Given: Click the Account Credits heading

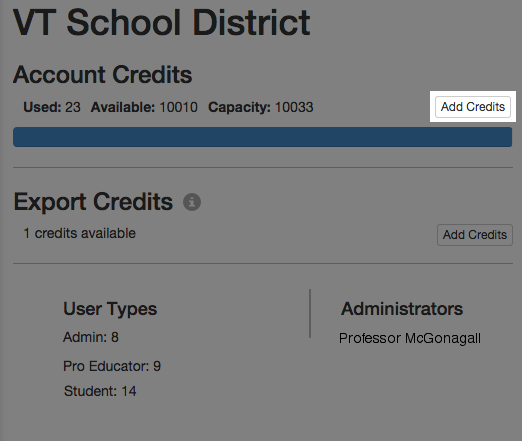Looking at the screenshot, I should pos(103,74).
